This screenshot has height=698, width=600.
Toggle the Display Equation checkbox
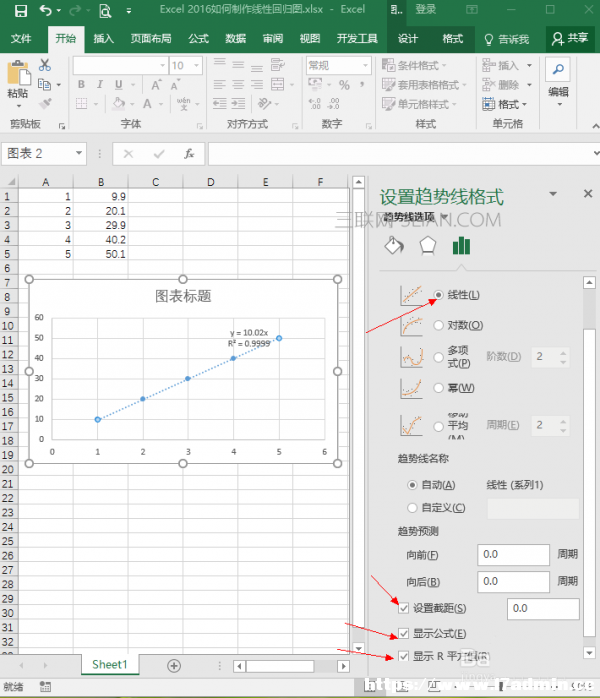click(x=404, y=633)
